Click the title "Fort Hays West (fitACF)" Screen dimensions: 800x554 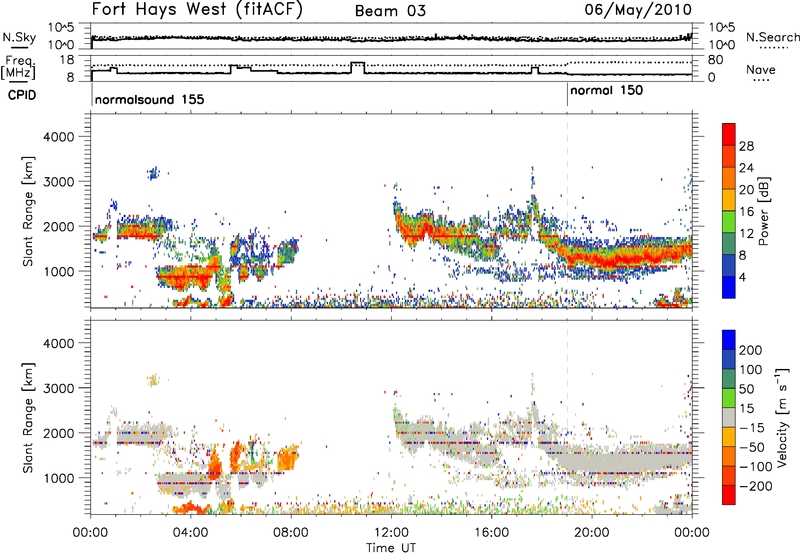197,10
